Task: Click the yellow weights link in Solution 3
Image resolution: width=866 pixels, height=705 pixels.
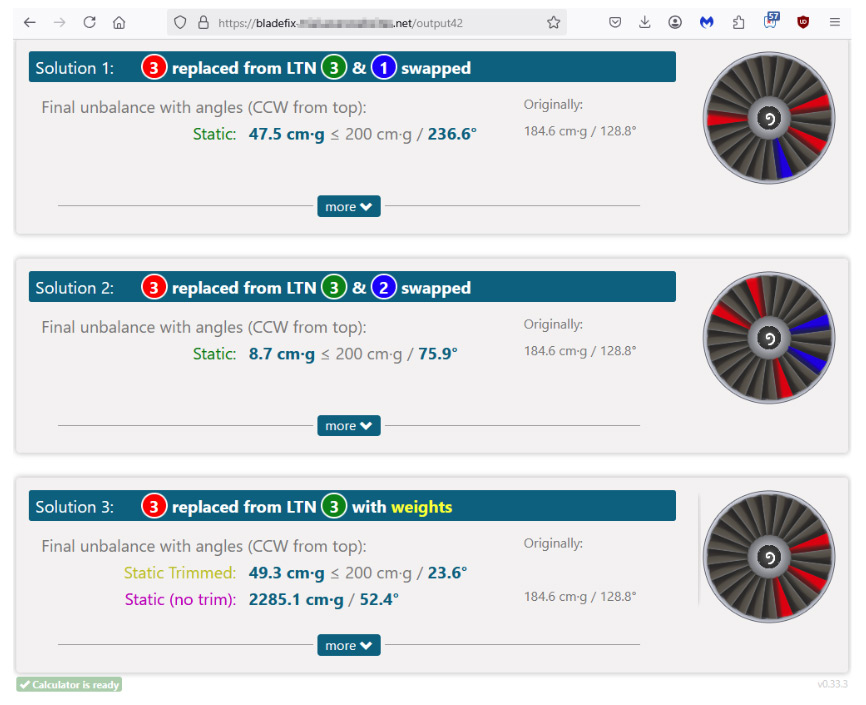Action: click(x=421, y=507)
